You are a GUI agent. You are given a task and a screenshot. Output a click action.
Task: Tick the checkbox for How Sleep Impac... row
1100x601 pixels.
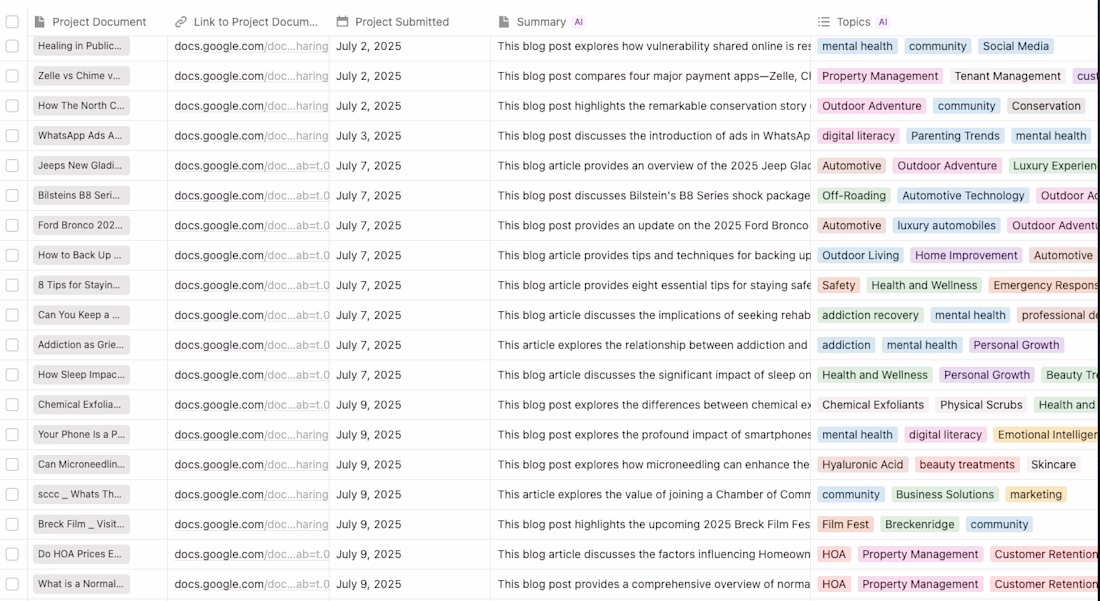click(12, 375)
